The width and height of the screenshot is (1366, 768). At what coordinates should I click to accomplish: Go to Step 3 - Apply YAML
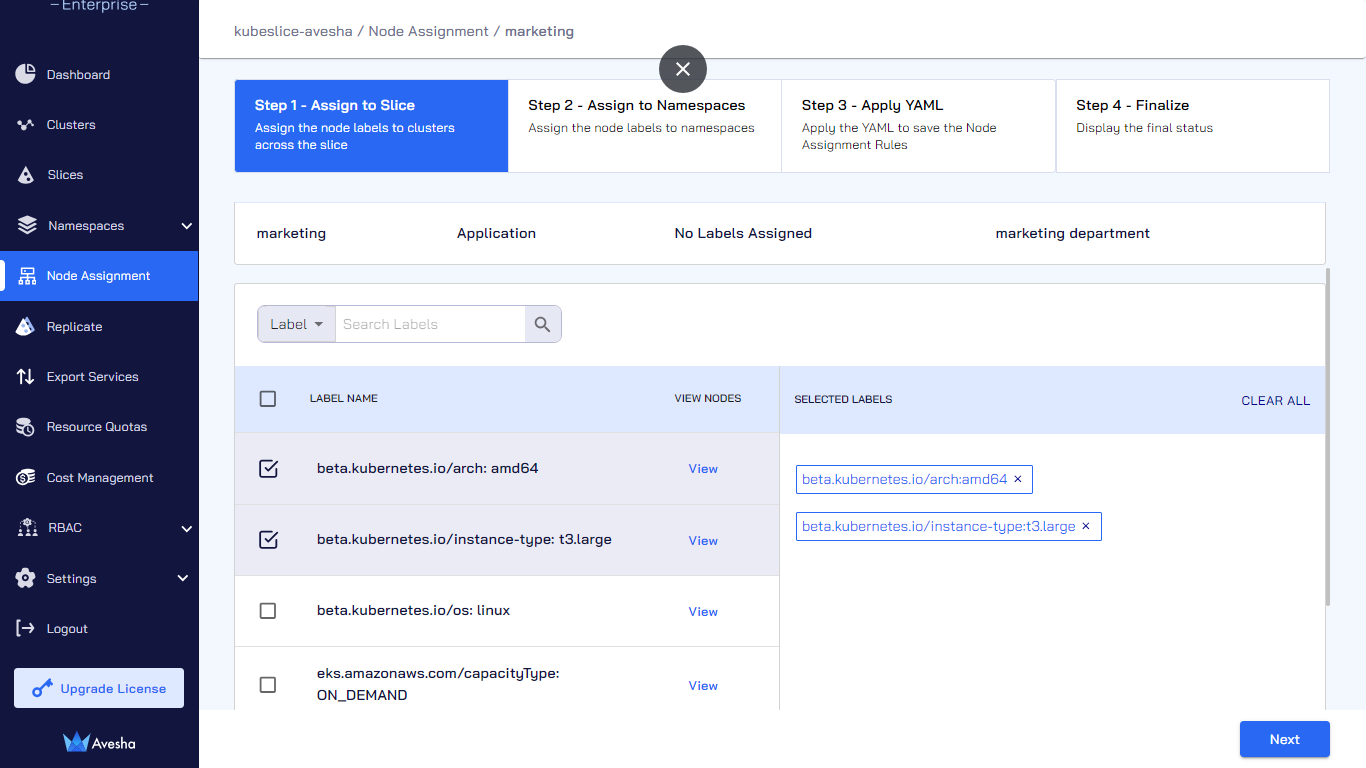point(918,126)
